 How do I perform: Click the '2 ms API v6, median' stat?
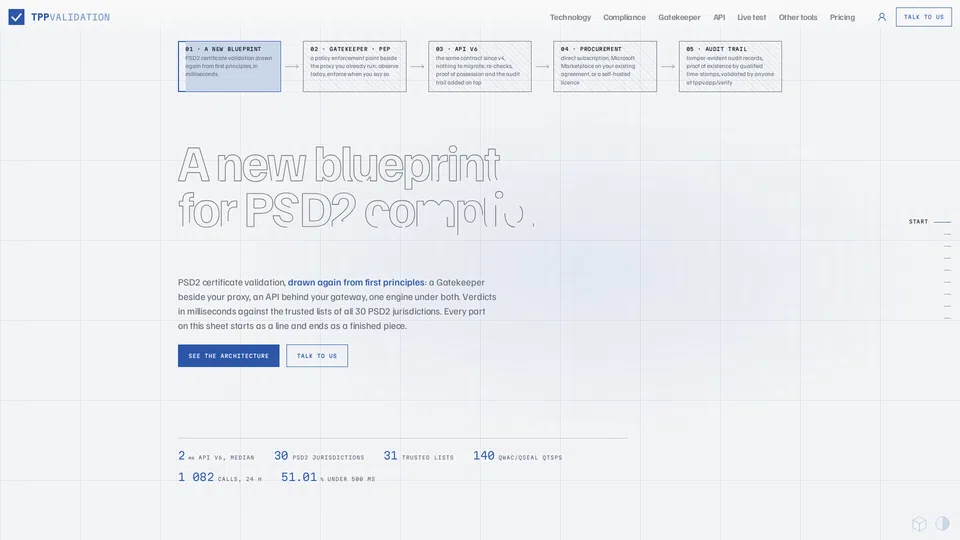pos(216,456)
